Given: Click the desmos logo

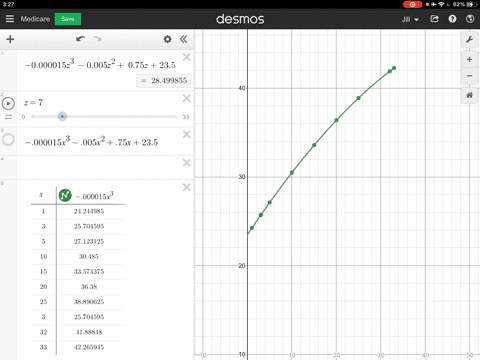Looking at the screenshot, I should pyautogui.click(x=240, y=19).
